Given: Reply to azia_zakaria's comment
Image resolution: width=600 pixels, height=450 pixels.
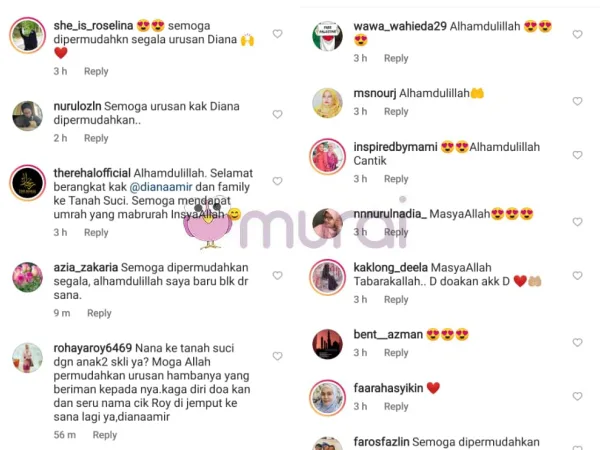Looking at the screenshot, I should click(99, 313).
